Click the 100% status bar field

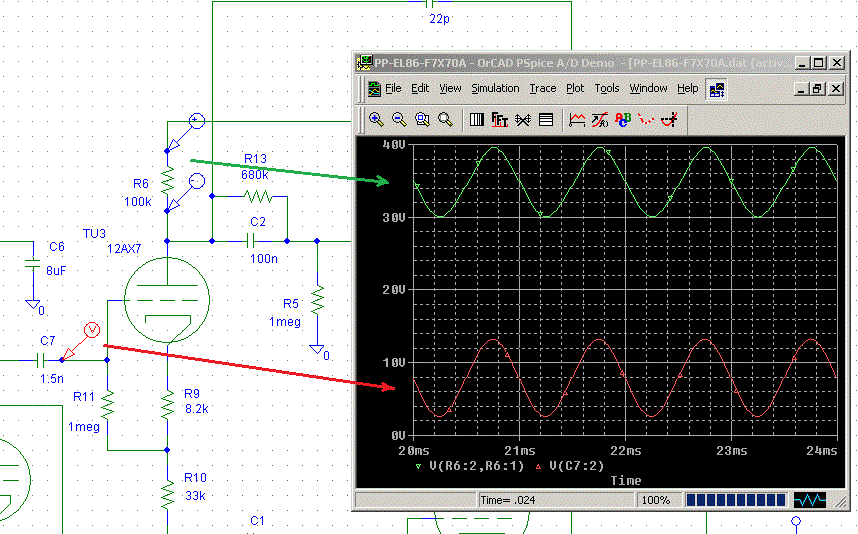[x=658, y=500]
